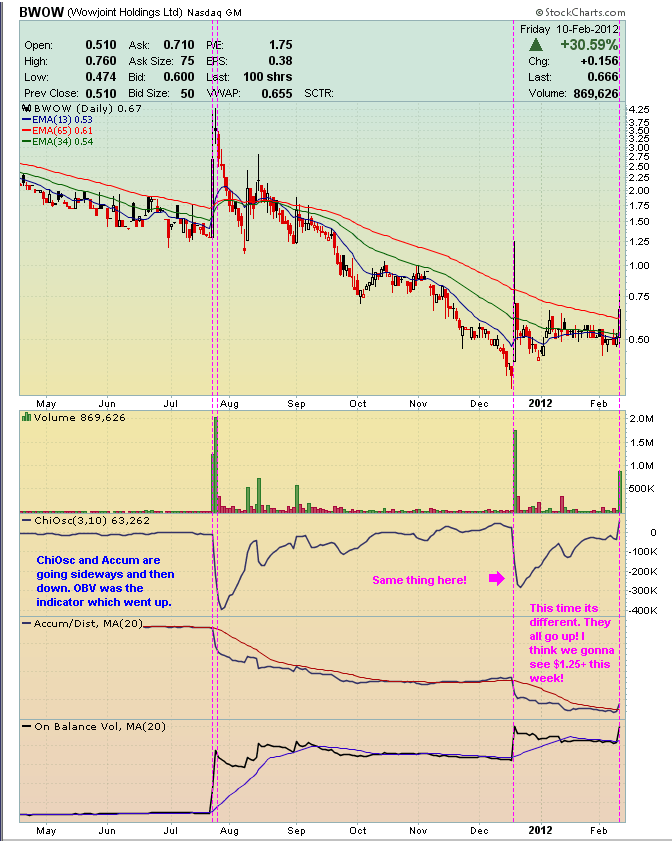Image resolution: width=672 pixels, height=841 pixels.
Task: Click the candlestick icon beside BWOW (Daily)
Action: [x=26, y=109]
